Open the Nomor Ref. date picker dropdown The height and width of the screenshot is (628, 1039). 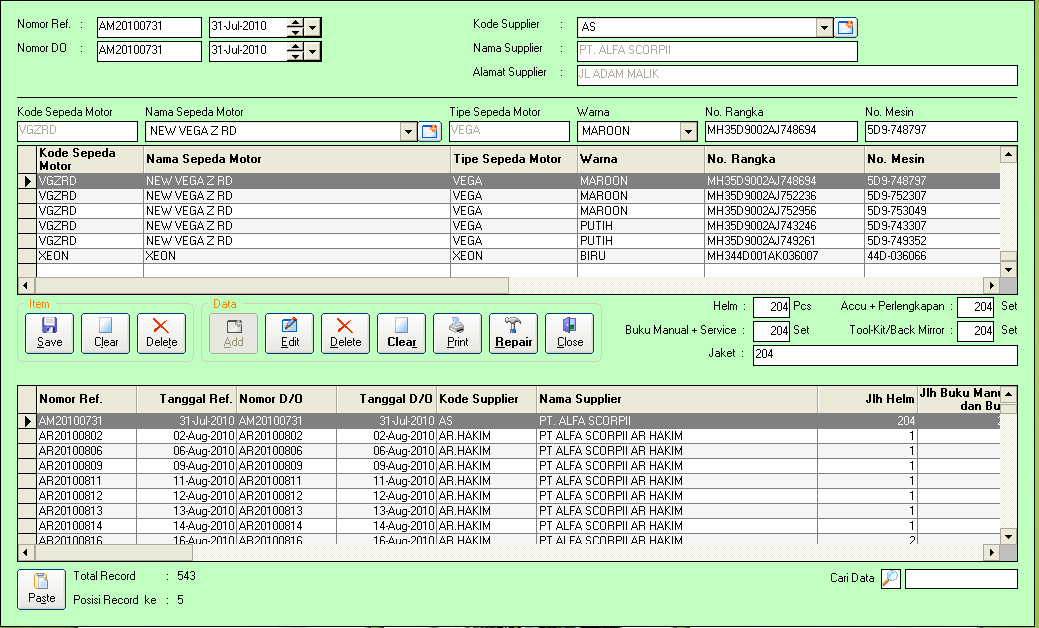click(313, 28)
